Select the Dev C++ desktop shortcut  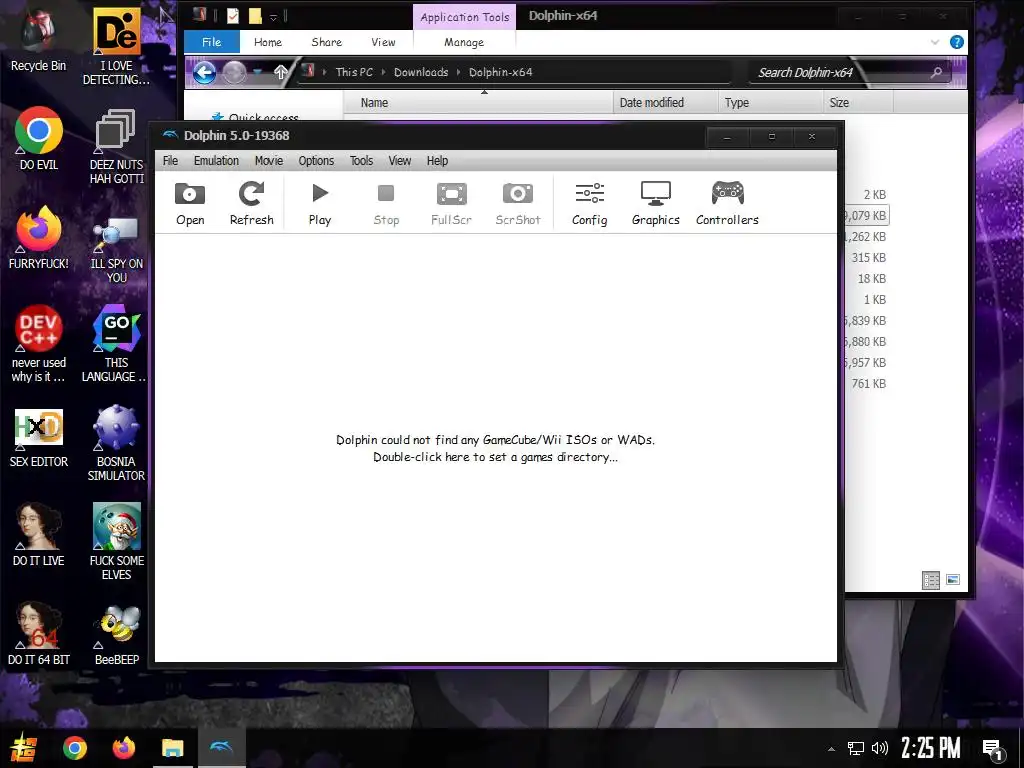tap(39, 344)
